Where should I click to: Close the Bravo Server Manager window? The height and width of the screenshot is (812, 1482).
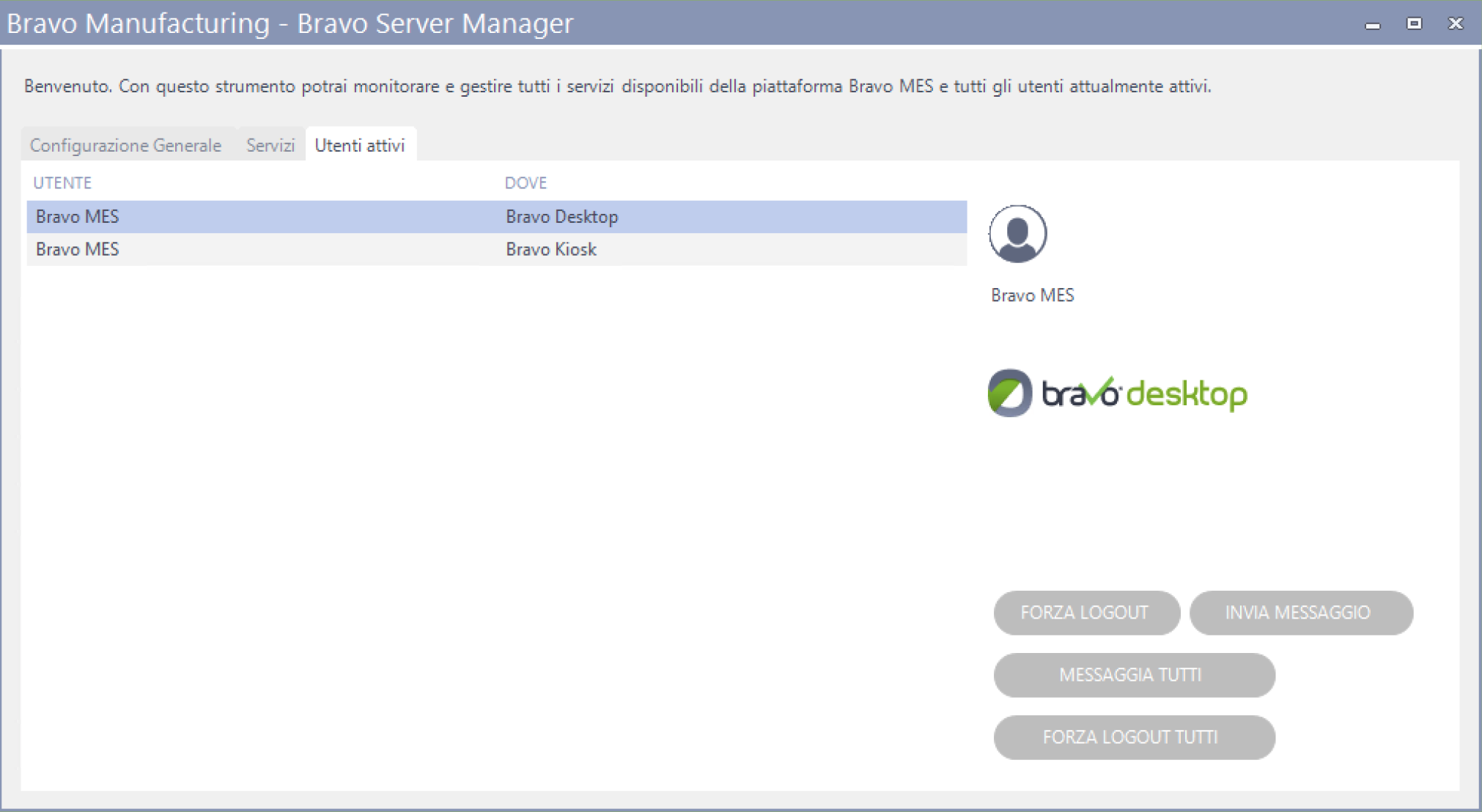[1456, 23]
